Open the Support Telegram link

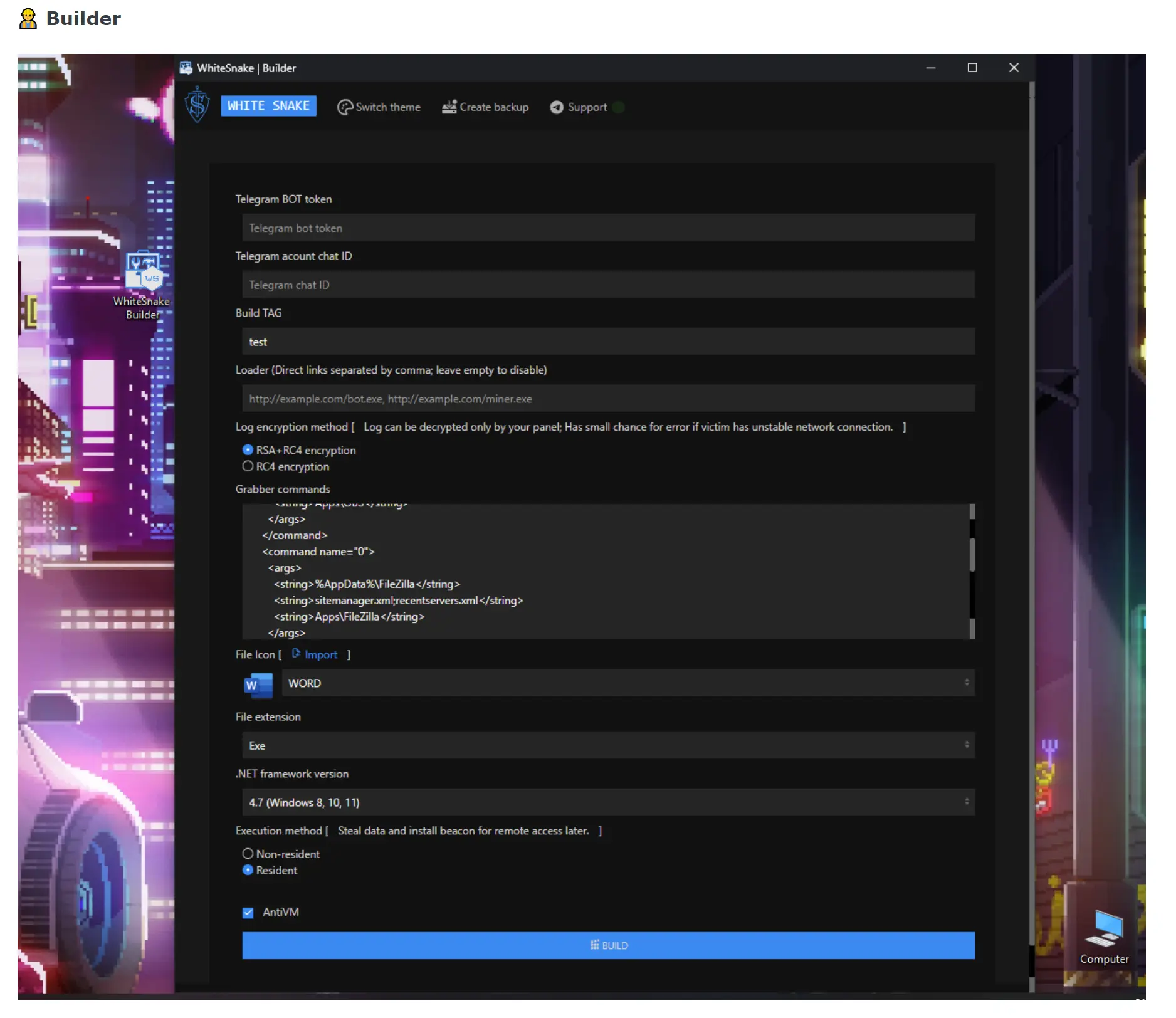pos(579,107)
